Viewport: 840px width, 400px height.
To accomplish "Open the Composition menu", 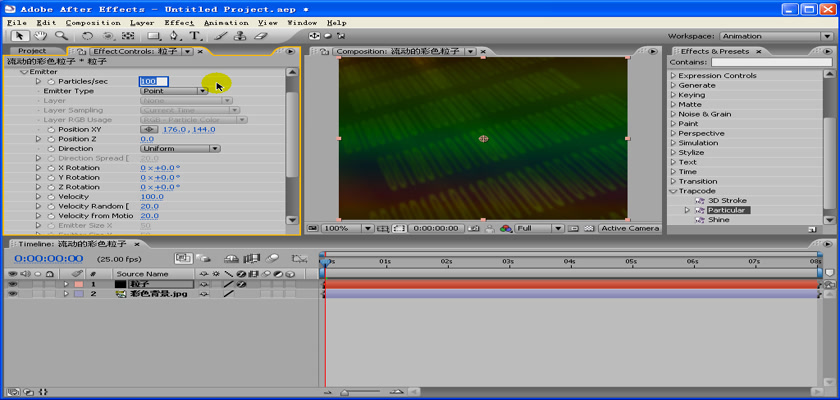I will [x=93, y=23].
